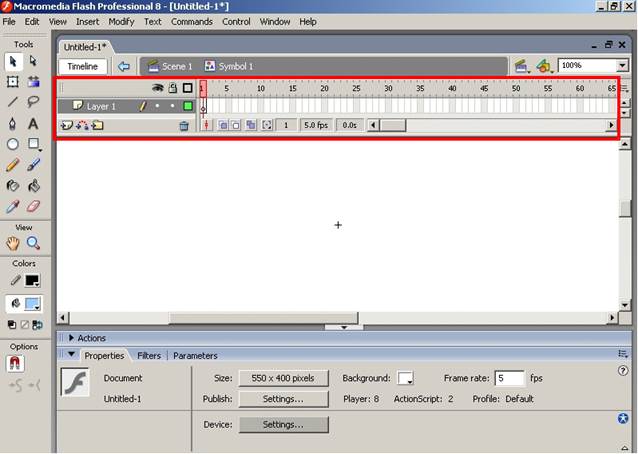Switch to the Parameters tab
Viewport: 638px width, 454px height.
pyautogui.click(x=195, y=356)
